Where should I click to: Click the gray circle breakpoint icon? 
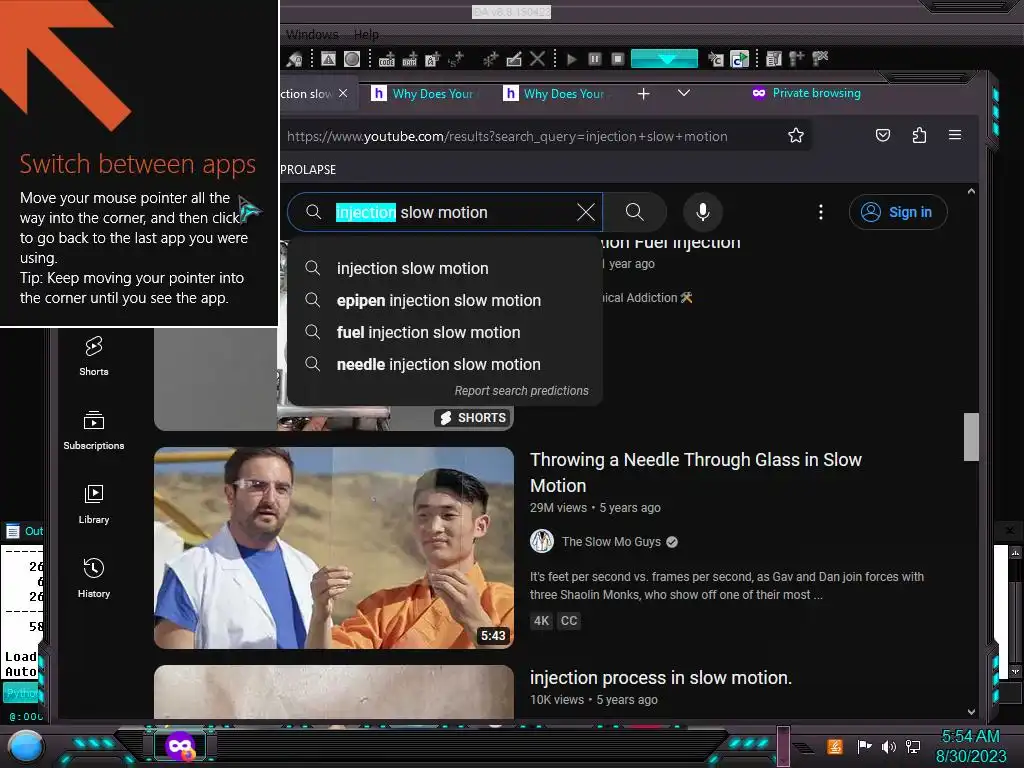point(352,59)
